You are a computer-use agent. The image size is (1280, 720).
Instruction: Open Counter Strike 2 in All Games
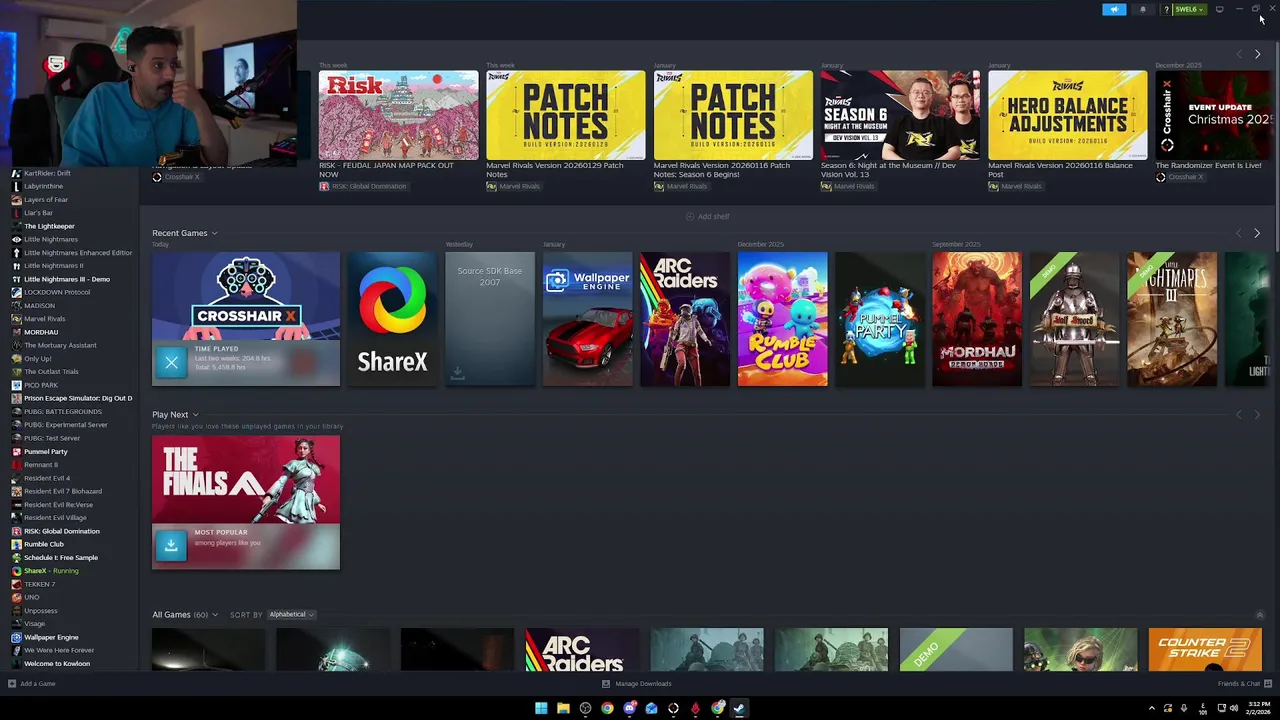click(x=1205, y=650)
